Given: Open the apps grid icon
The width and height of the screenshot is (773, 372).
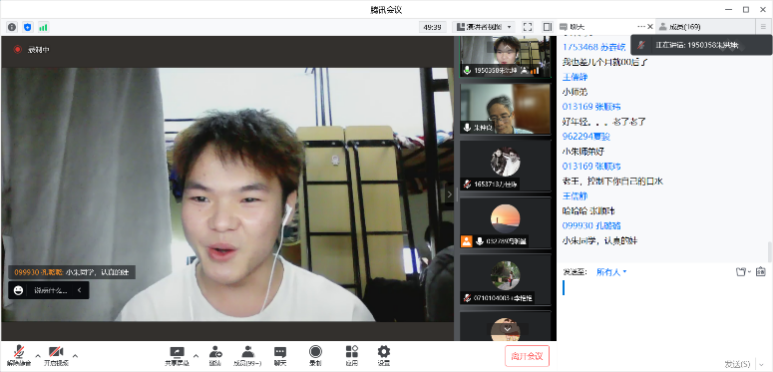Looking at the screenshot, I should (351, 355).
